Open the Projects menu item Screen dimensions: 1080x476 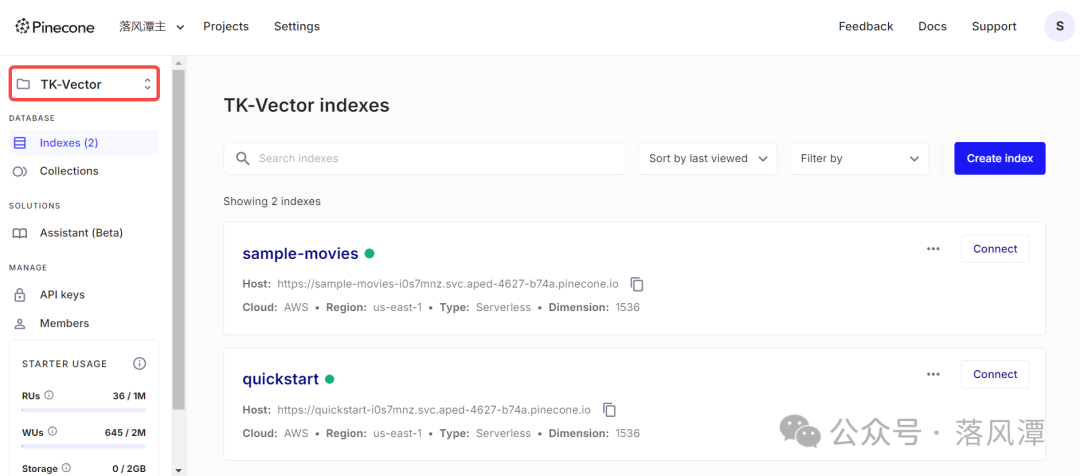pos(226,27)
